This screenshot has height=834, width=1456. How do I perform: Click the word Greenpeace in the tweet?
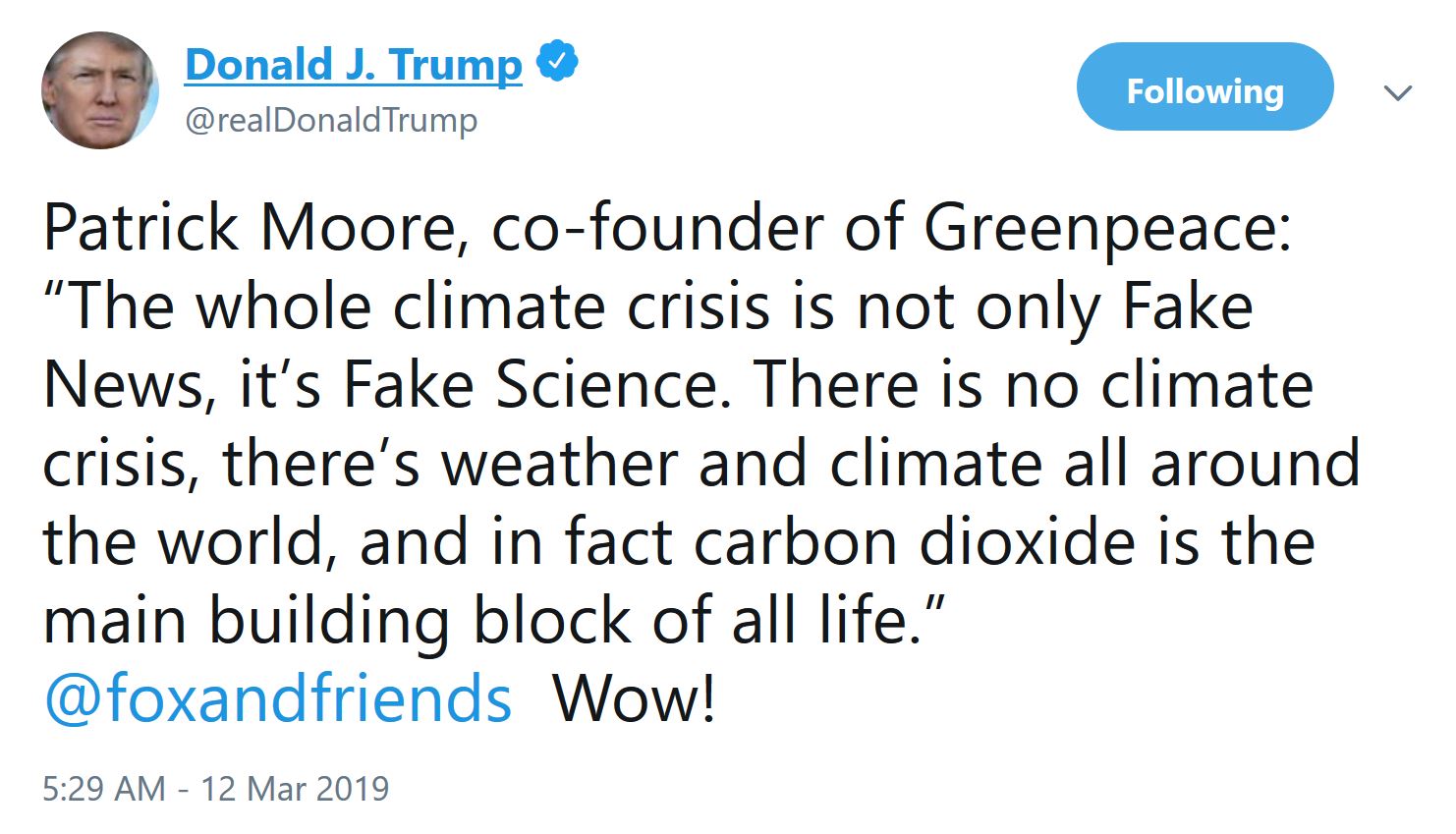coord(1107,231)
